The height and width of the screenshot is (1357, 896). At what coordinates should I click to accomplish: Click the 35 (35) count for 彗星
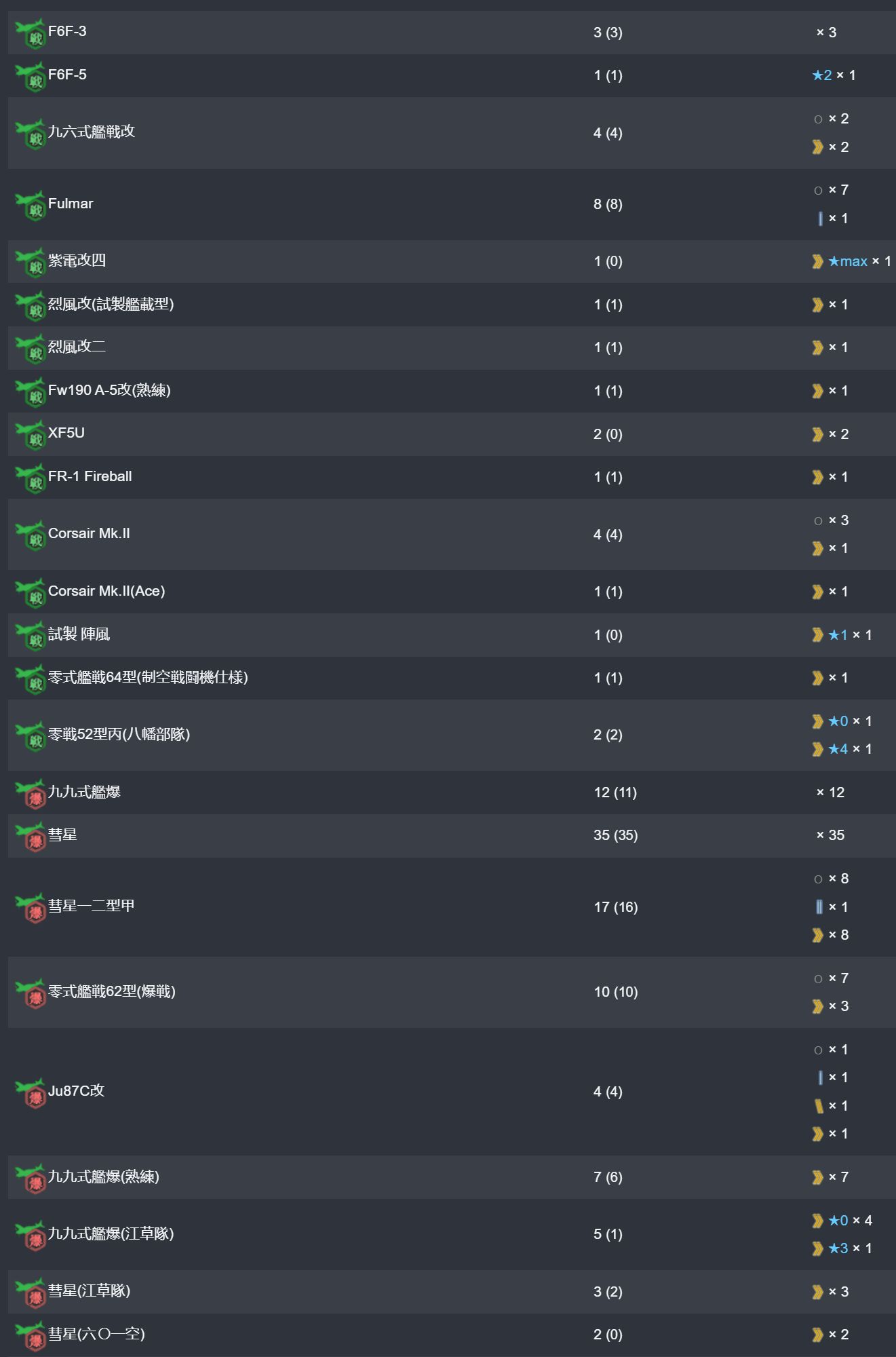[616, 835]
